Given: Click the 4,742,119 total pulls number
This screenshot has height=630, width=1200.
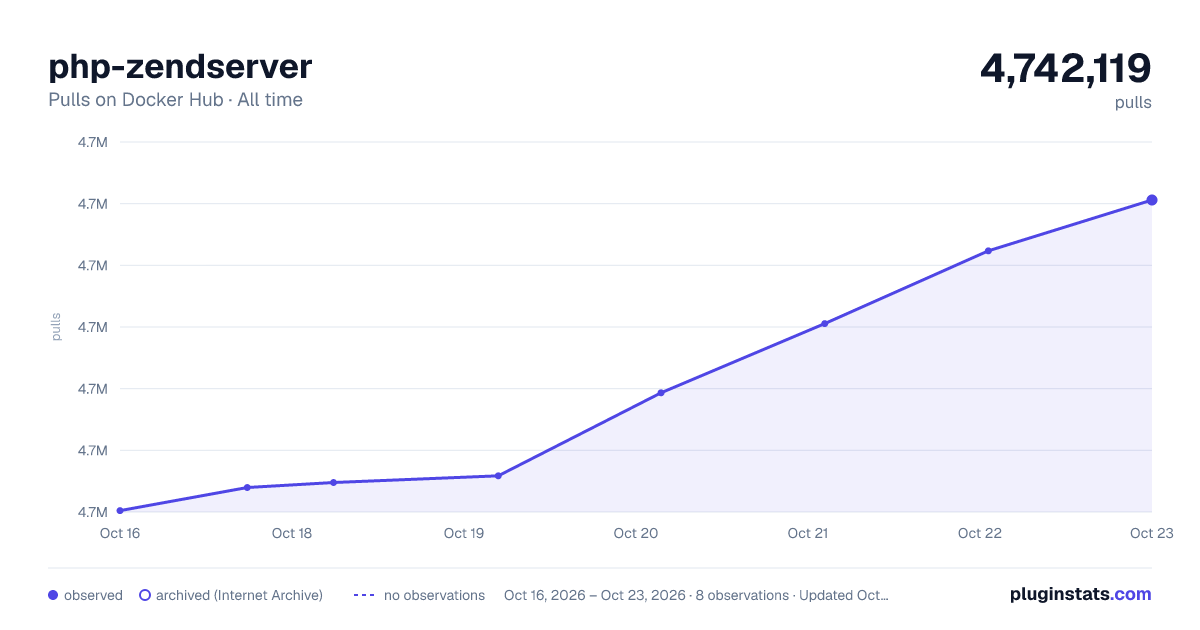Looking at the screenshot, I should [1065, 68].
